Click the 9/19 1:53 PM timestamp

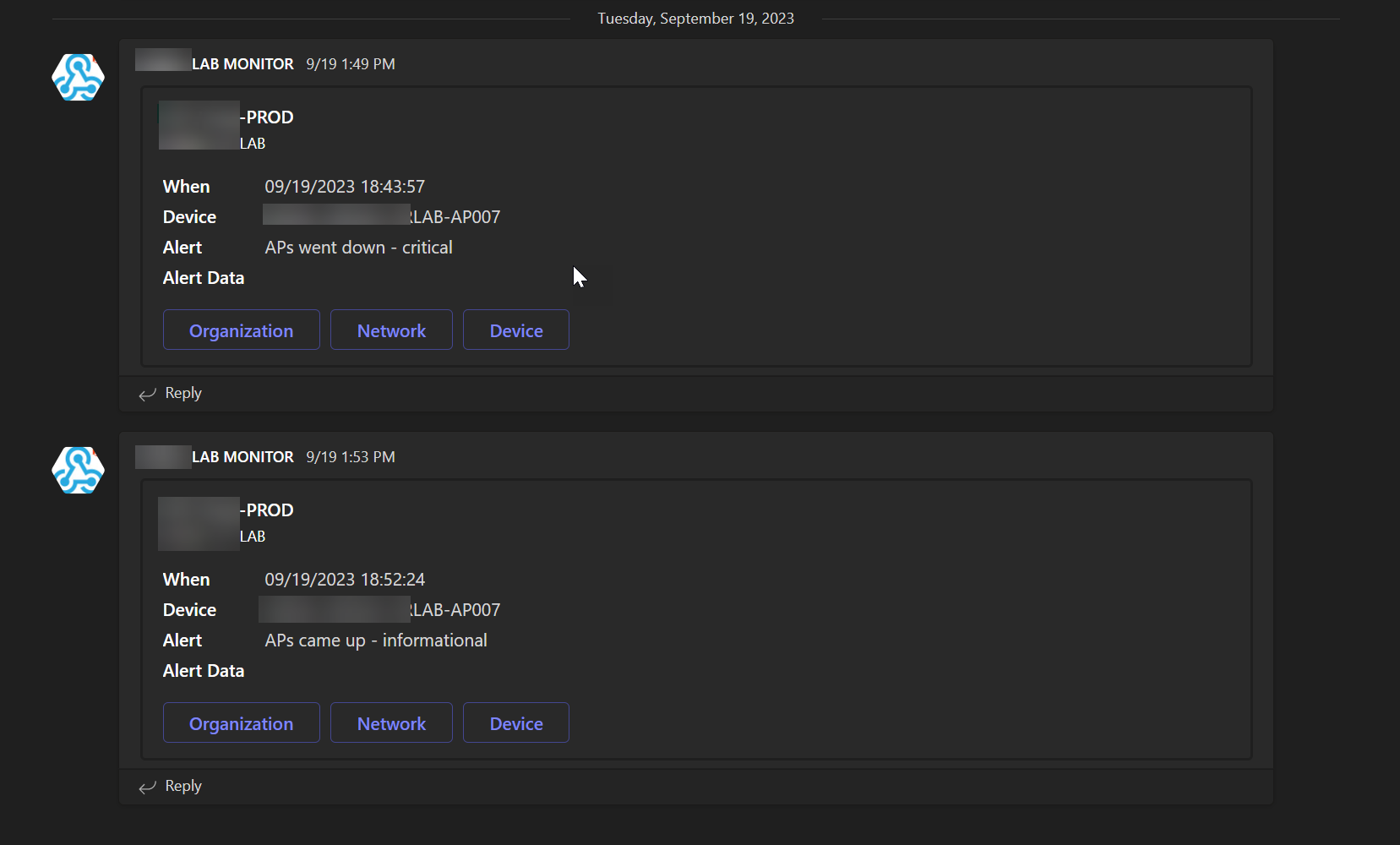[351, 456]
